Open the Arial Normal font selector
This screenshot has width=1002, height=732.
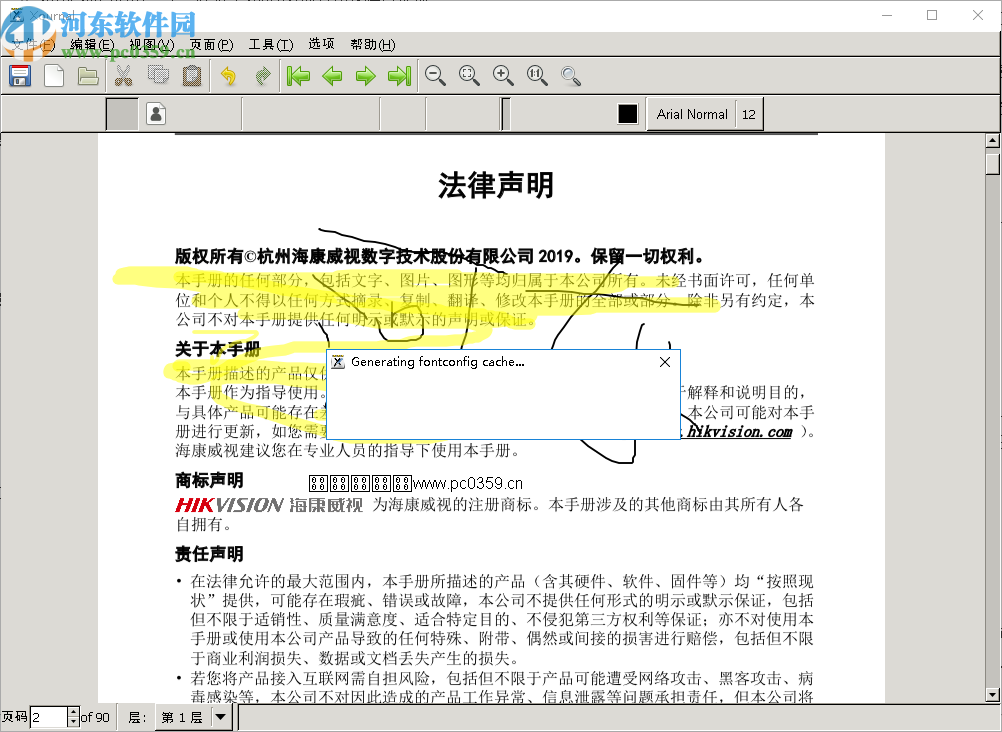pos(691,114)
